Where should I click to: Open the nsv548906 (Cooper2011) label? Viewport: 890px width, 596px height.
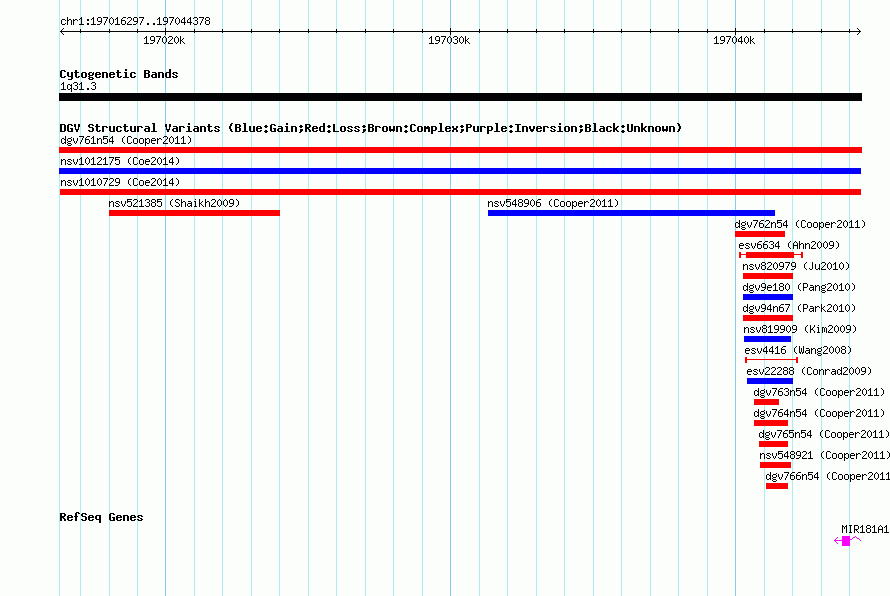click(553, 203)
